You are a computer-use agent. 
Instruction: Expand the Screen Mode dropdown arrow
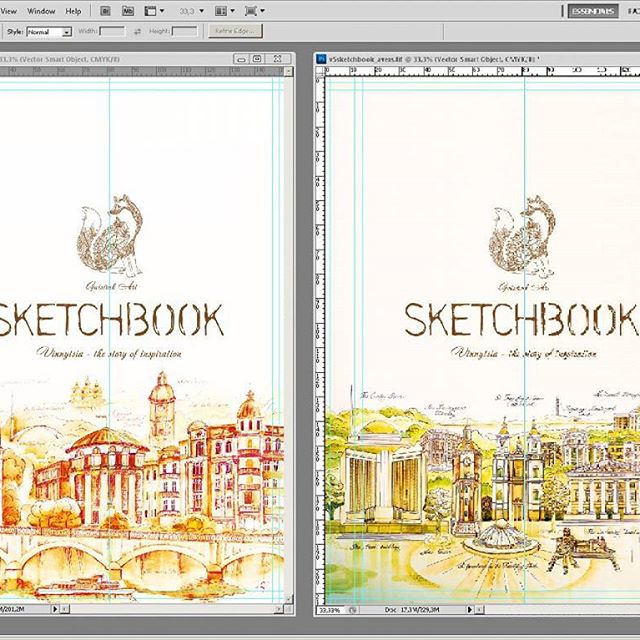[x=262, y=11]
